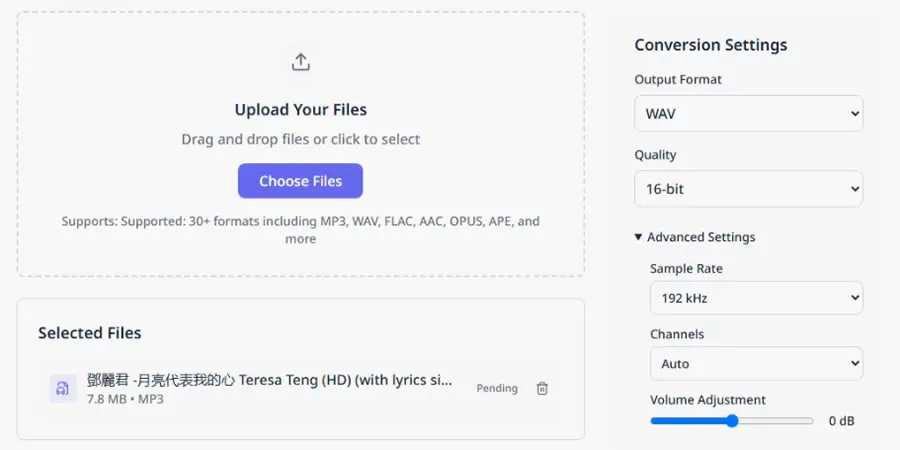Click the Advanced Settings label text
Viewport: 900px width, 450px height.
click(x=701, y=237)
